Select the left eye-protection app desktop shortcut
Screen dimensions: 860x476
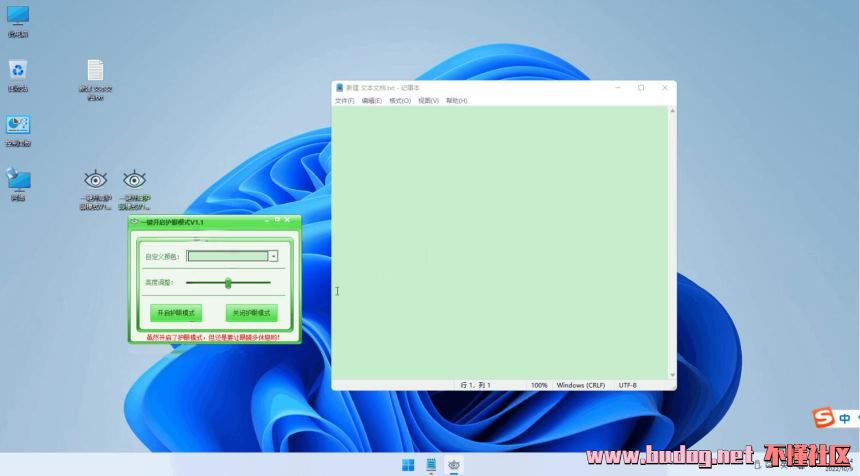pos(95,189)
